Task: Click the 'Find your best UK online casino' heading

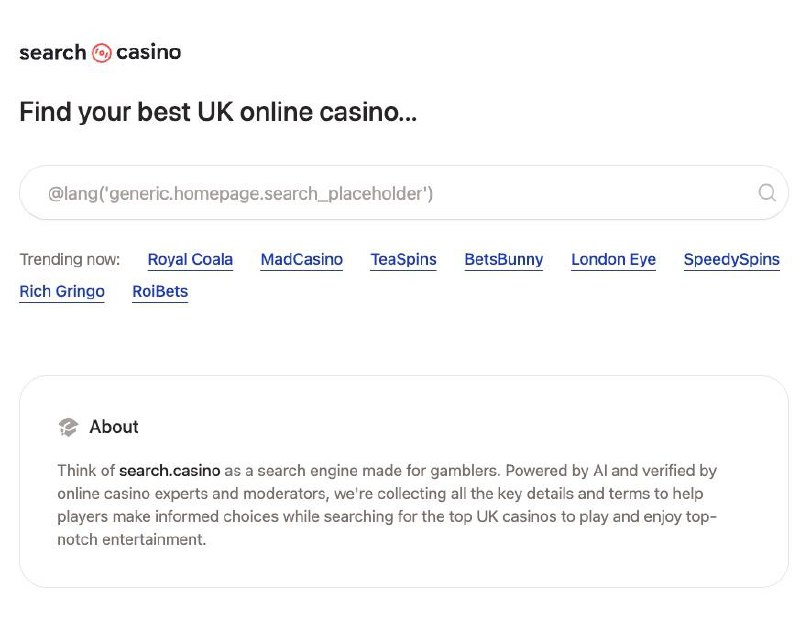Action: tap(218, 112)
